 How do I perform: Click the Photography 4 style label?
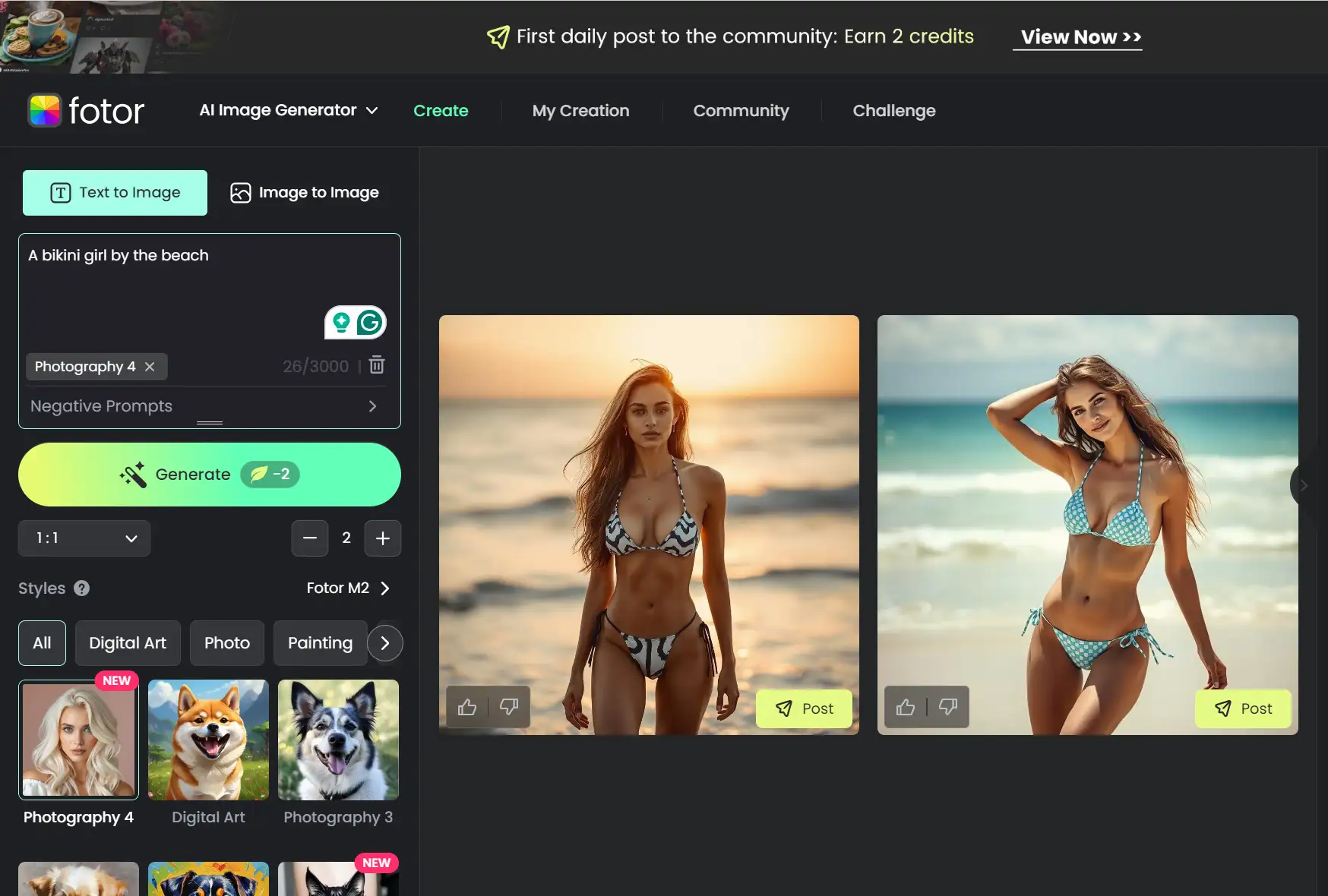tap(79, 818)
